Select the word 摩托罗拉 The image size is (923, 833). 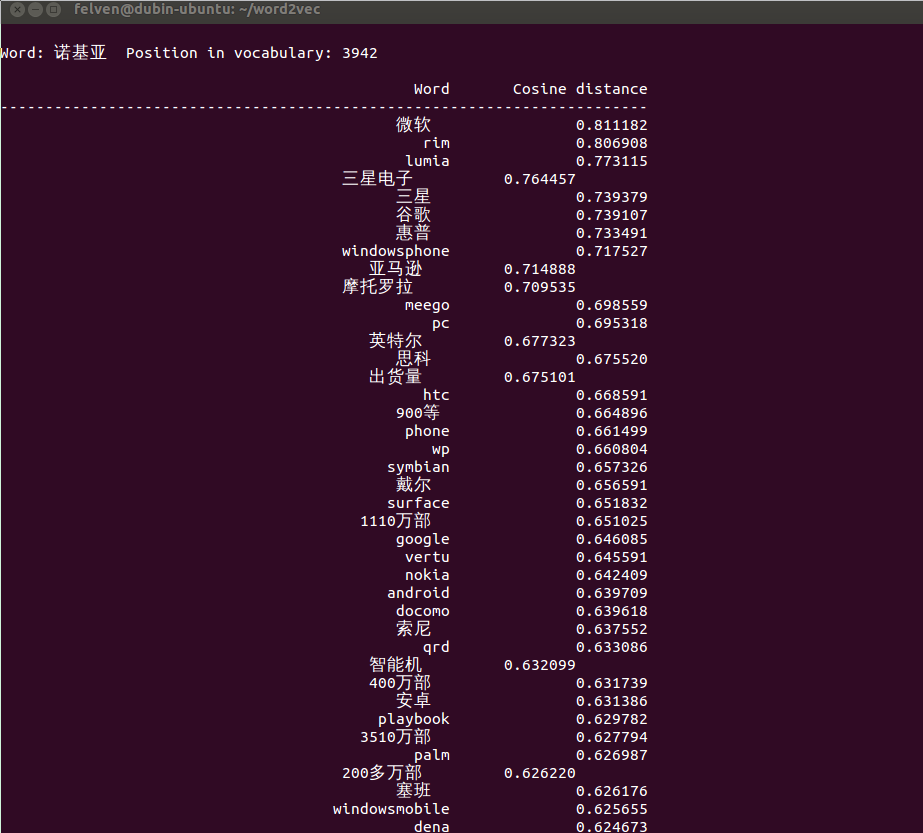click(377, 287)
